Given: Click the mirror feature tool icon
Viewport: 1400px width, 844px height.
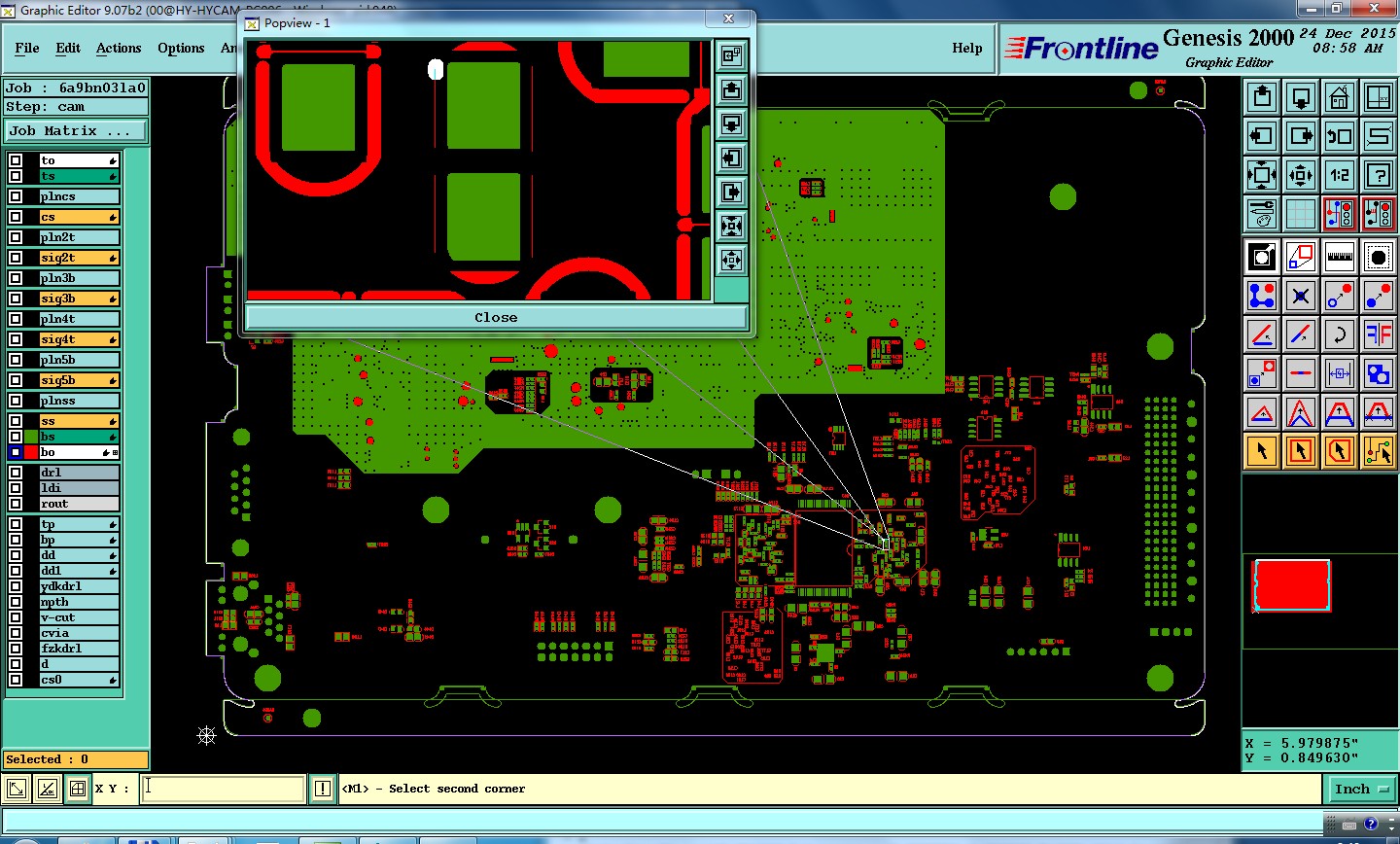Looking at the screenshot, I should (x=1379, y=335).
